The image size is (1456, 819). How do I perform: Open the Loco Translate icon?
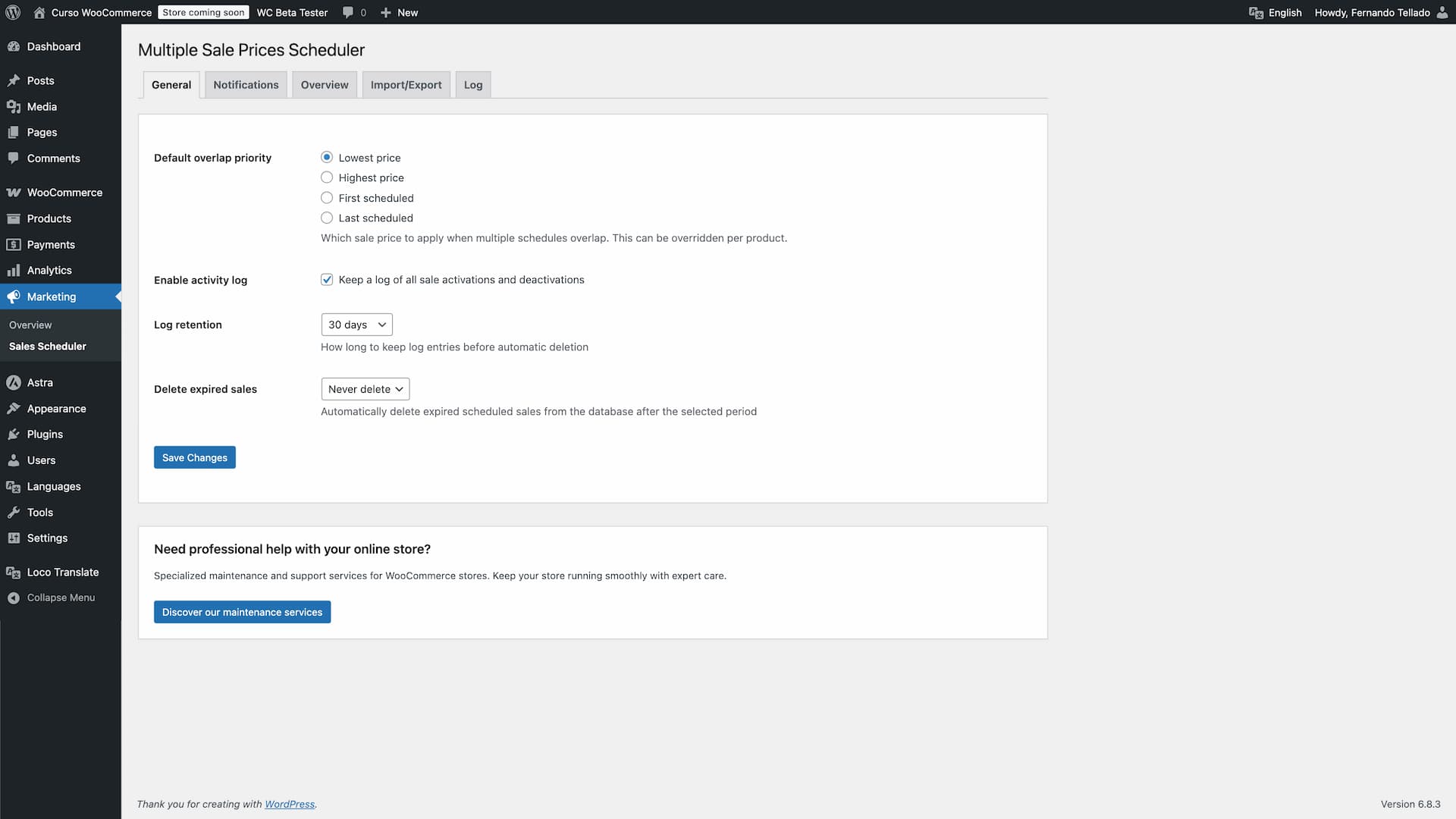(14, 572)
